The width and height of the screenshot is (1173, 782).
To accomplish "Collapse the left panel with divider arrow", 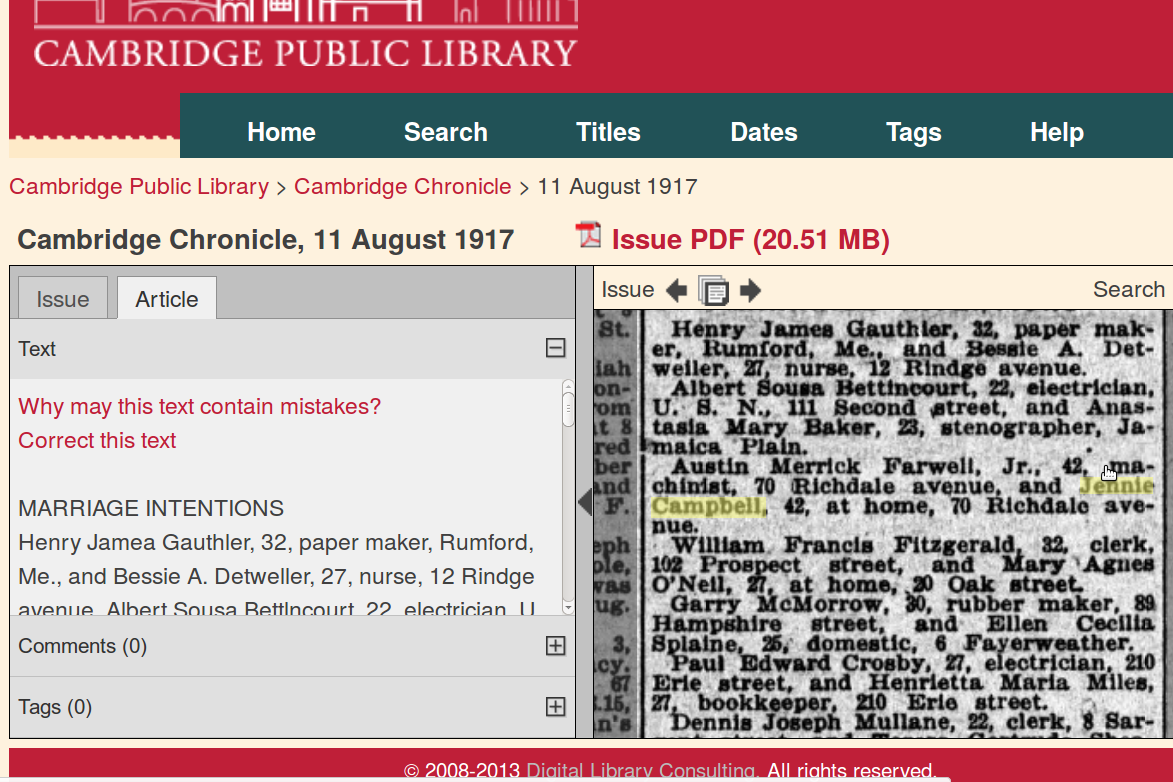I will (585, 501).
